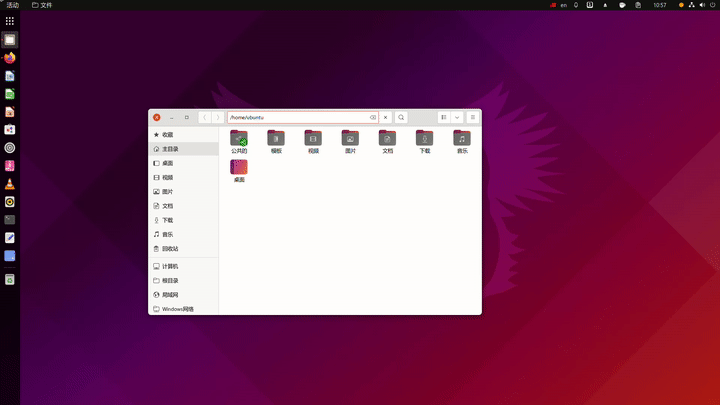Open the 文件 app menu in top panel
The height and width of the screenshot is (405, 720).
click(x=42, y=5)
